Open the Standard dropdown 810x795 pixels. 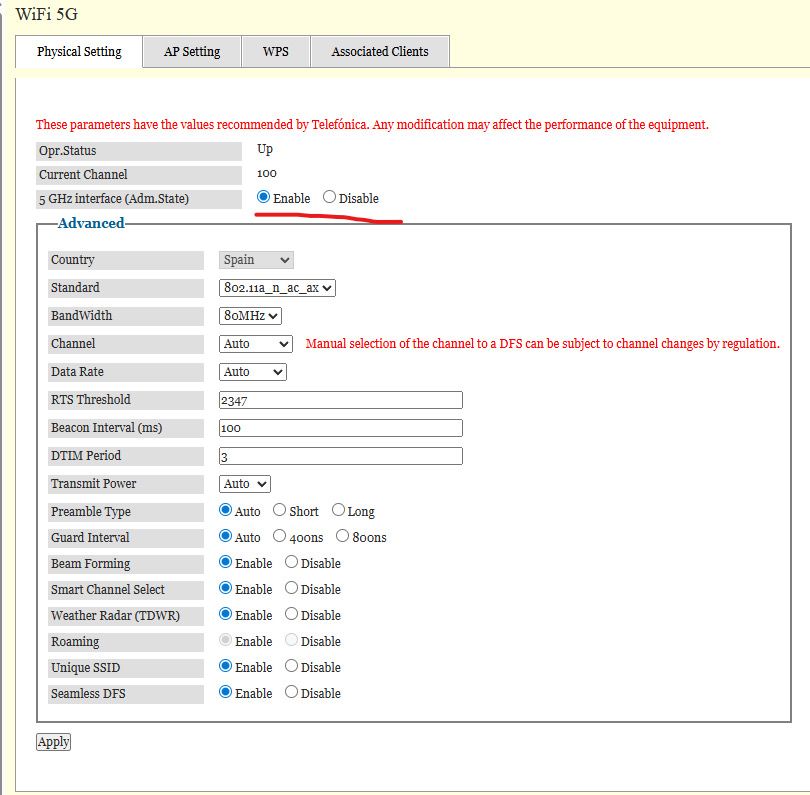click(277, 288)
